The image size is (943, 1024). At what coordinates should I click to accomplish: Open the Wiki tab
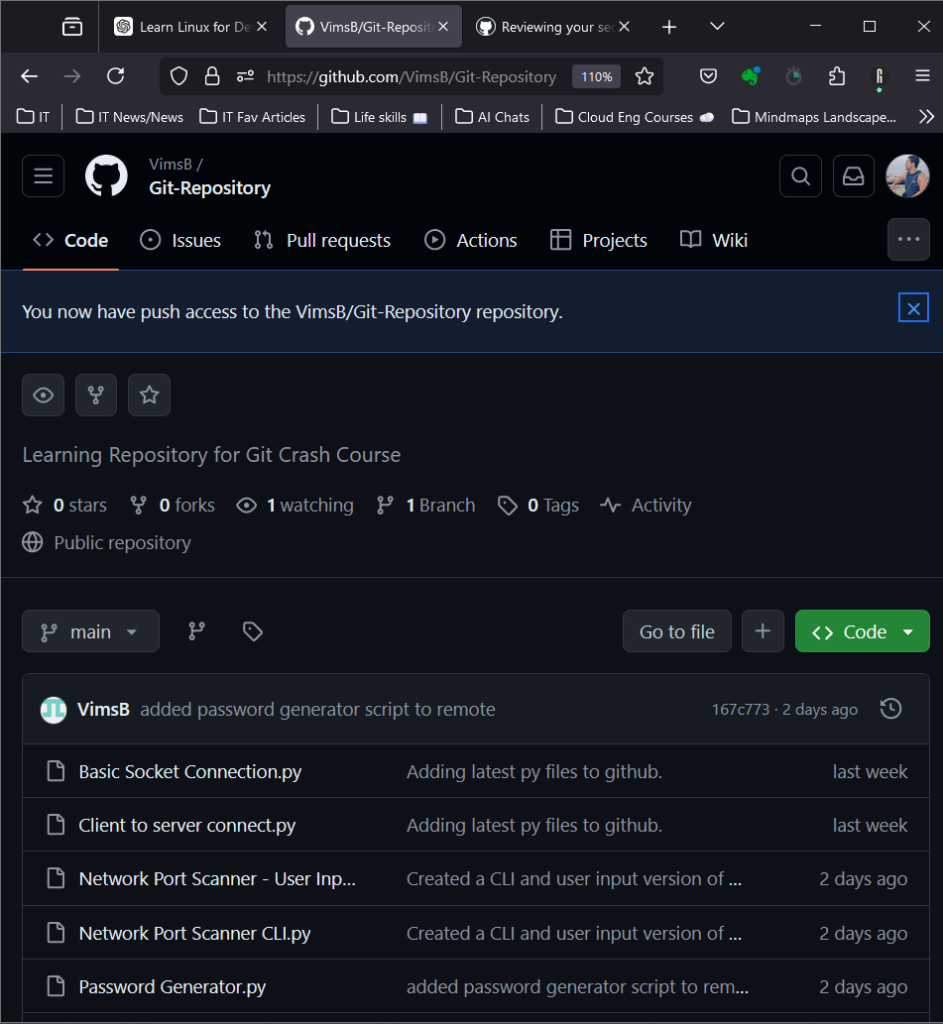(x=713, y=240)
